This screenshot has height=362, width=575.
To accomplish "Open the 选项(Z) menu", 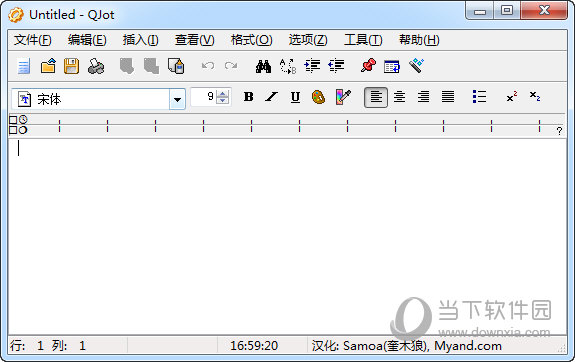I will (308, 40).
